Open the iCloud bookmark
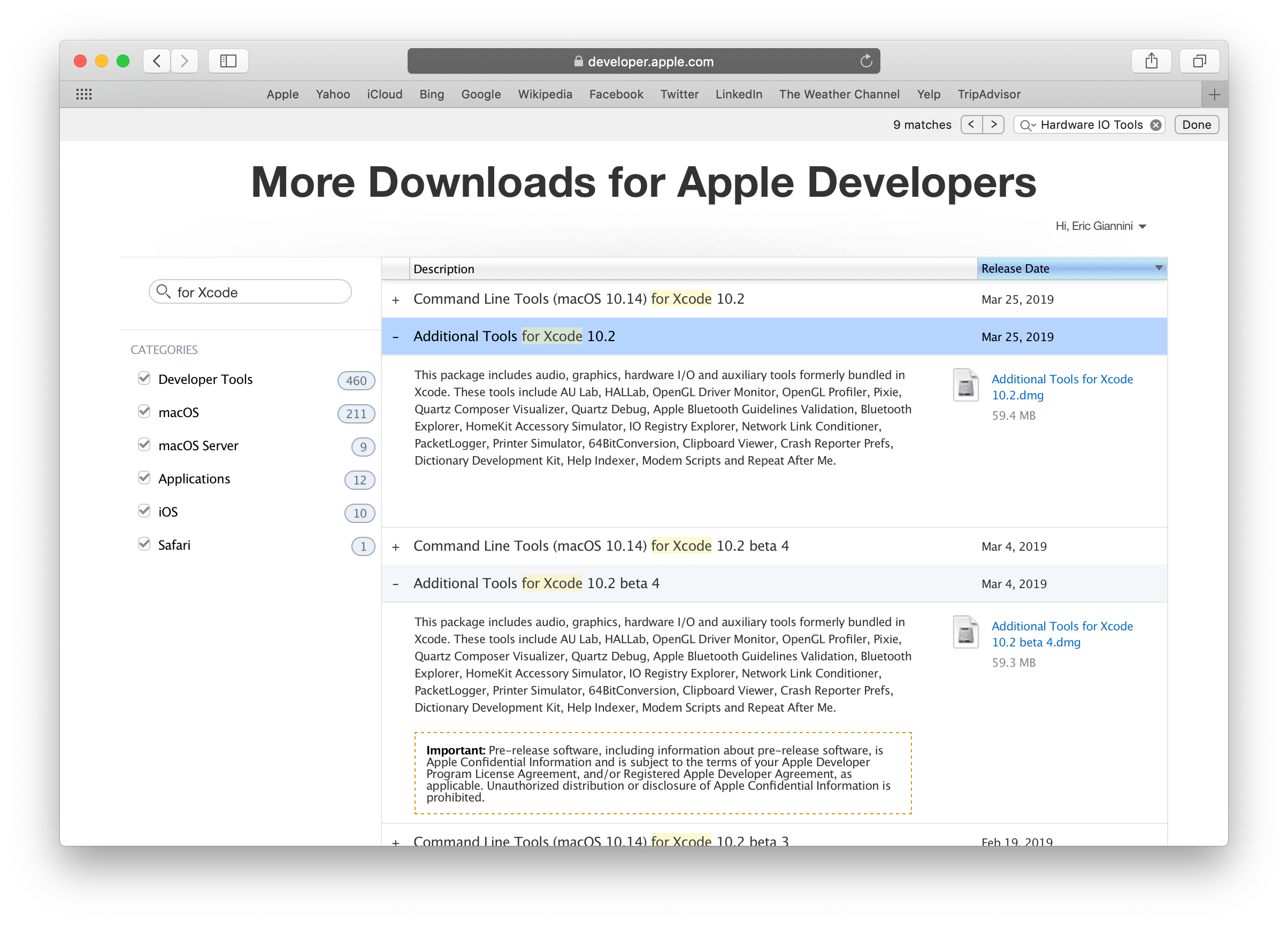 click(x=385, y=94)
